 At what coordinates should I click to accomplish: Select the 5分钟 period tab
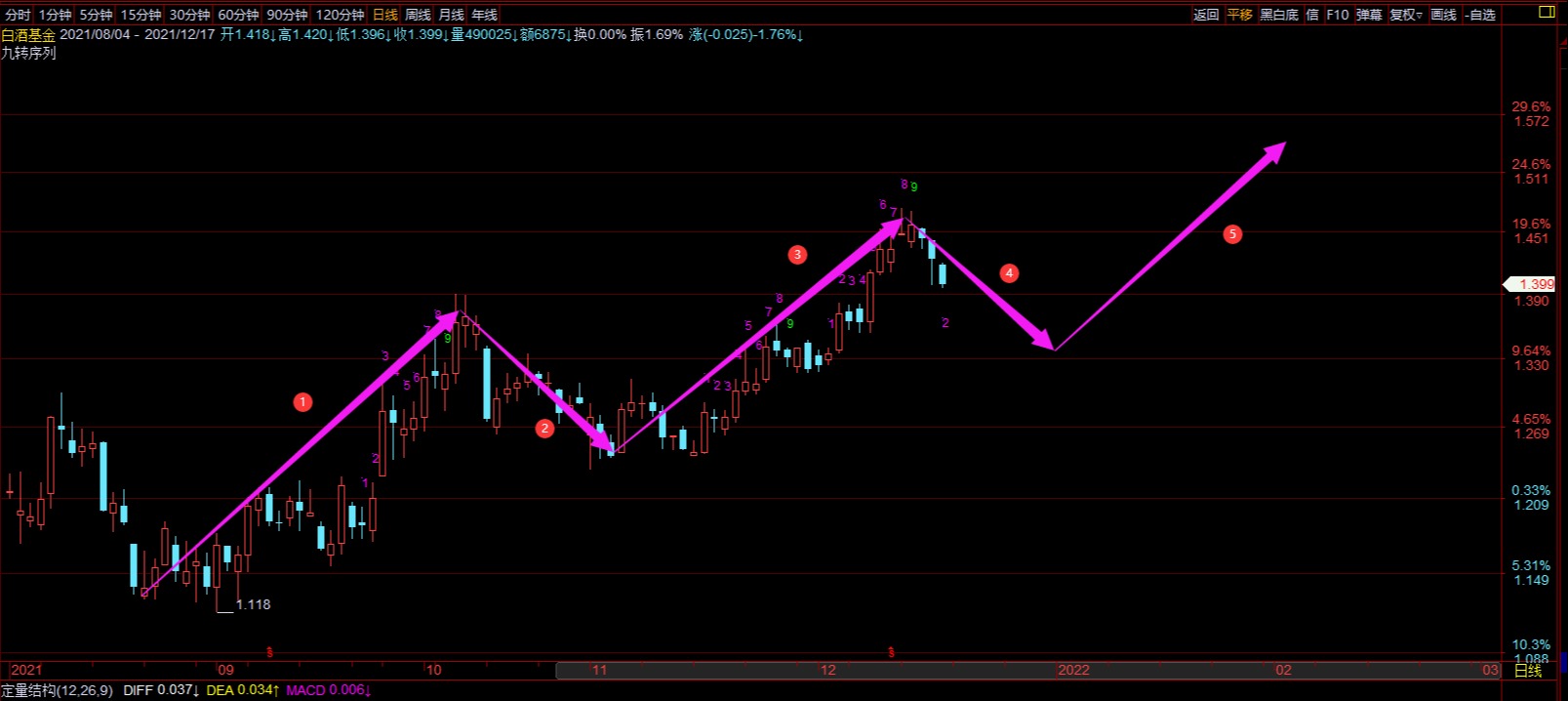coord(96,15)
